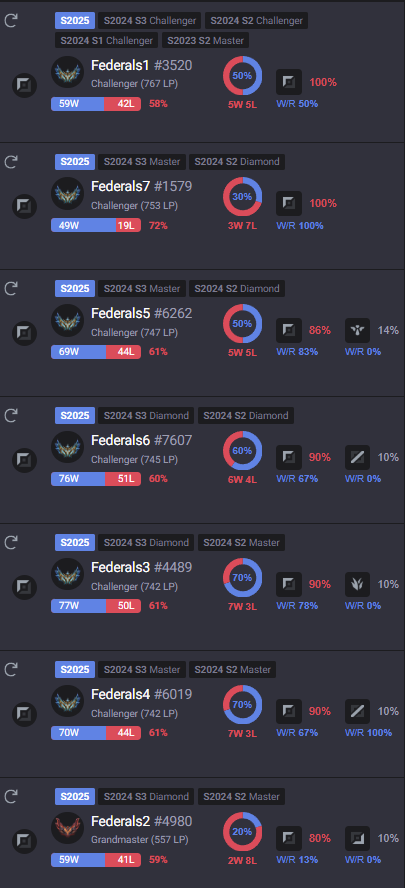Click Federals7's 49W 19L win bar

pos(96,225)
